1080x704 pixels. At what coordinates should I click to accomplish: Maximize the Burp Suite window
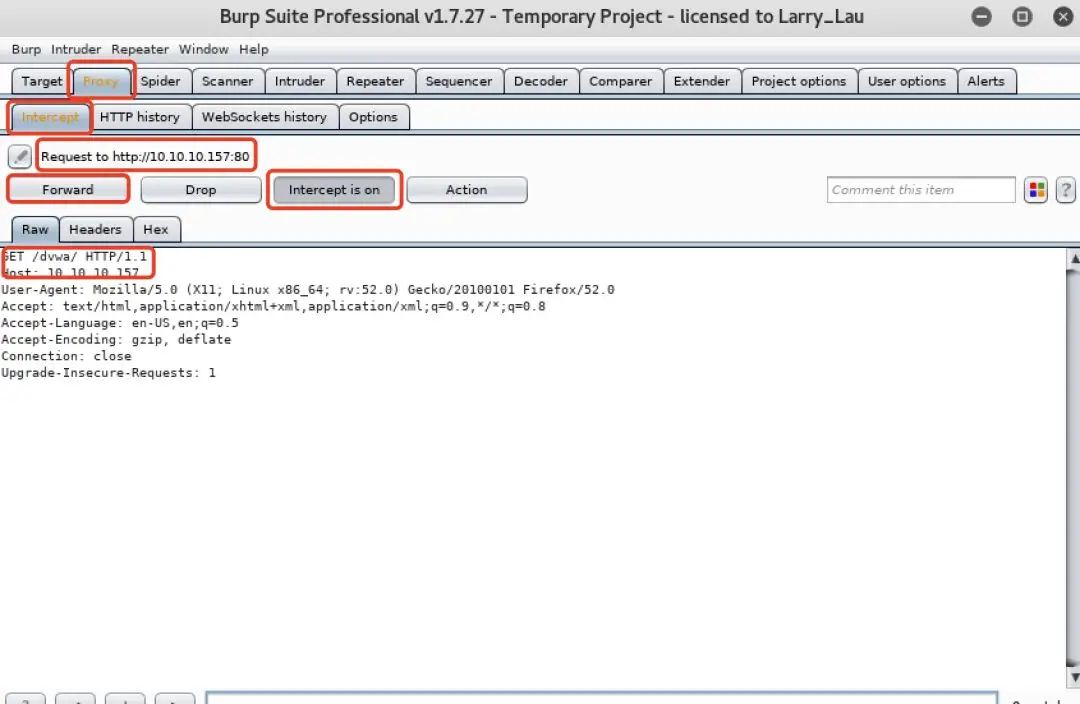coord(1022,17)
